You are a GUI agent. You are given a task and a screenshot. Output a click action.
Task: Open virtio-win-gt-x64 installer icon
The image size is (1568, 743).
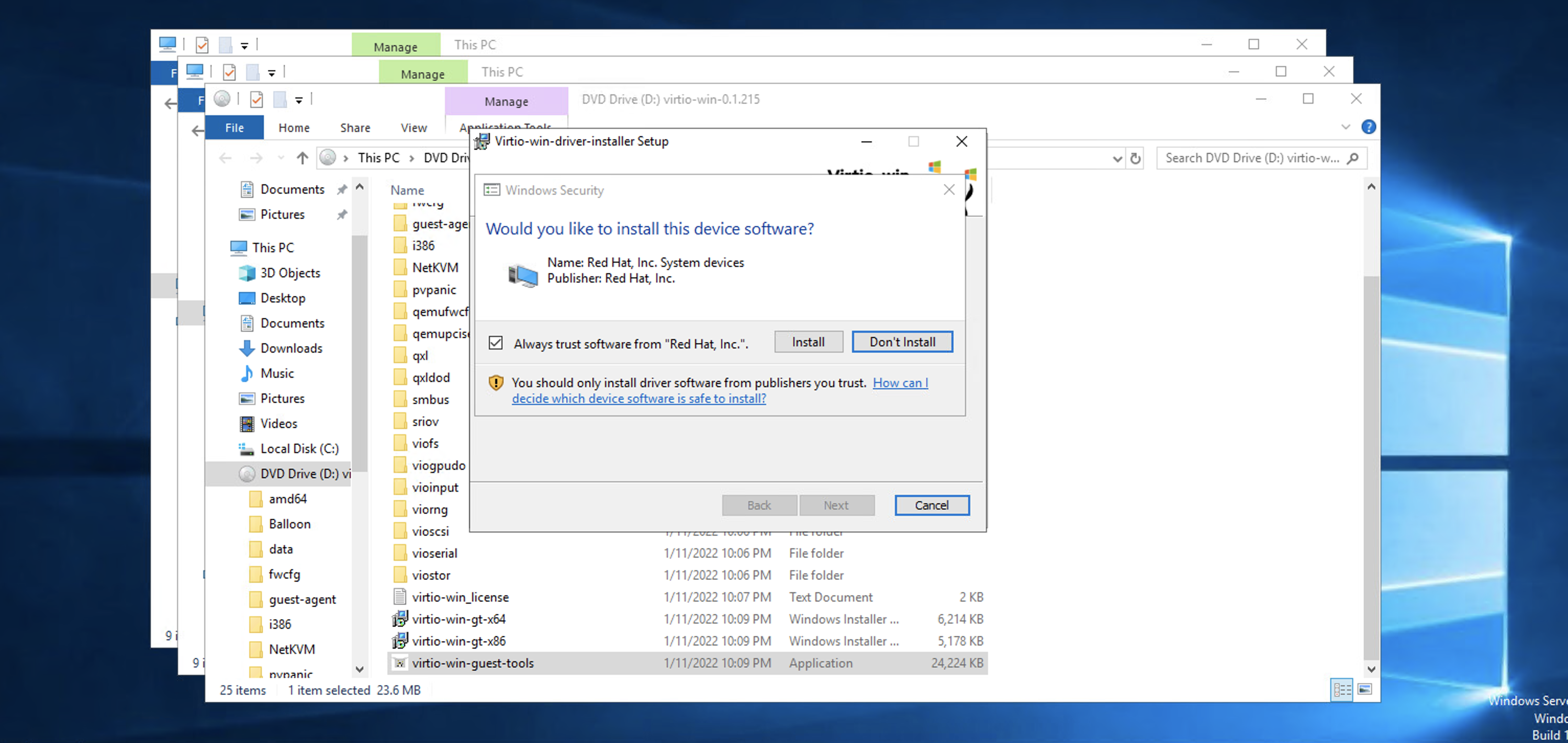click(x=399, y=619)
